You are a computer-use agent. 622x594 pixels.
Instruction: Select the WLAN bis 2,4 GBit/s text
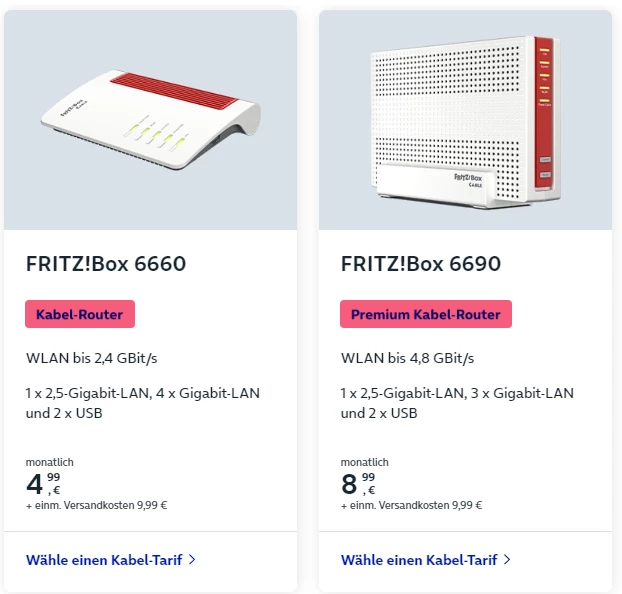point(93,358)
